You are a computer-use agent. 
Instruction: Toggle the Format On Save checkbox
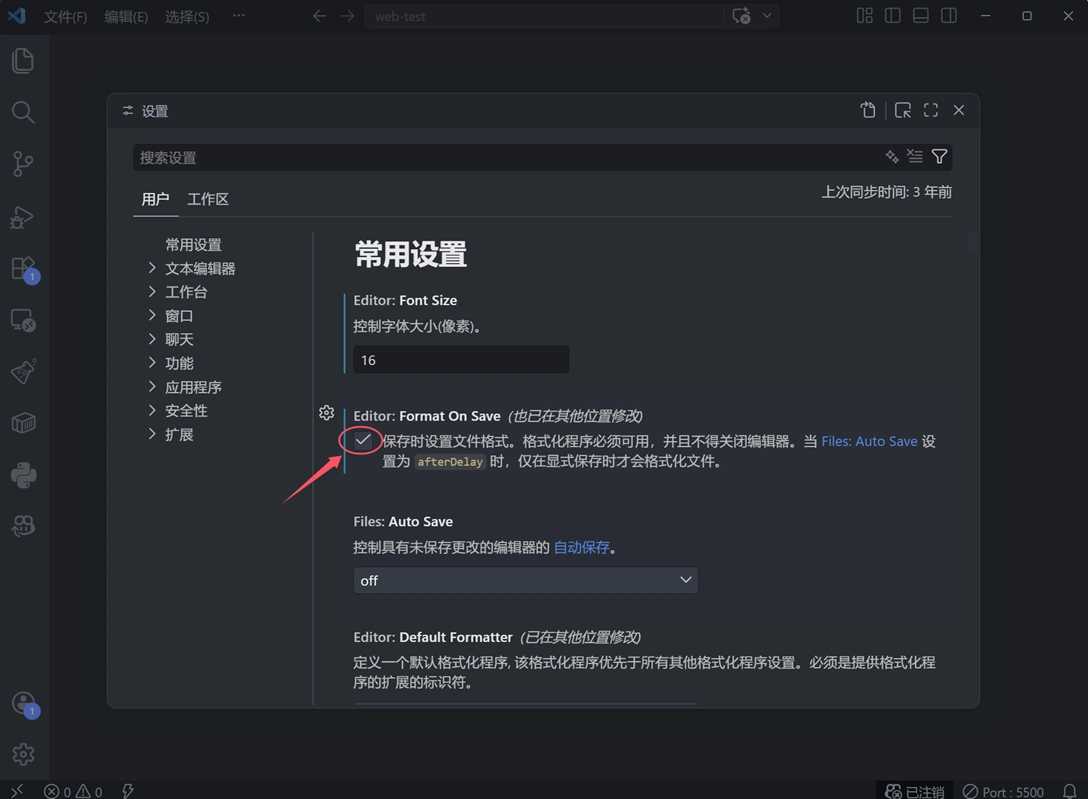point(362,440)
